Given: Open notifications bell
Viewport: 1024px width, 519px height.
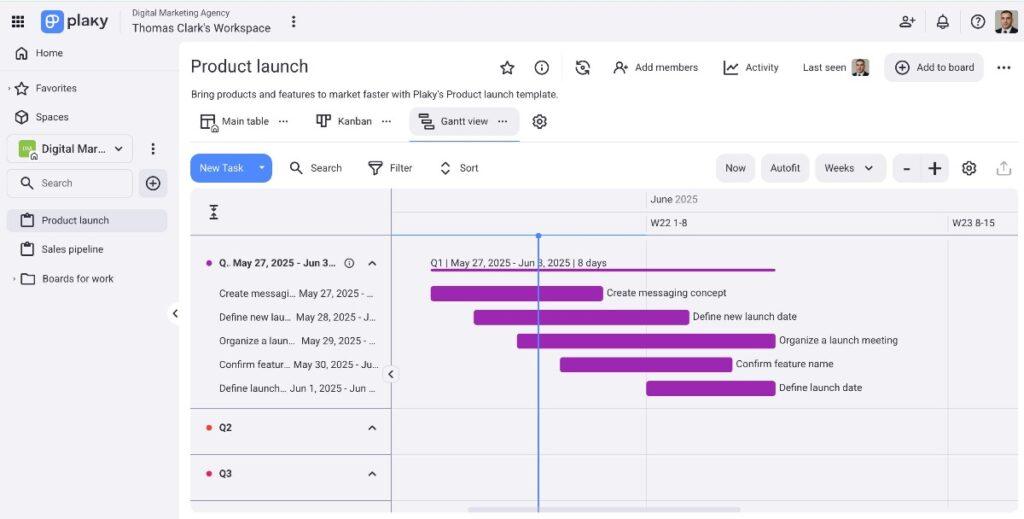Looking at the screenshot, I should coord(942,22).
